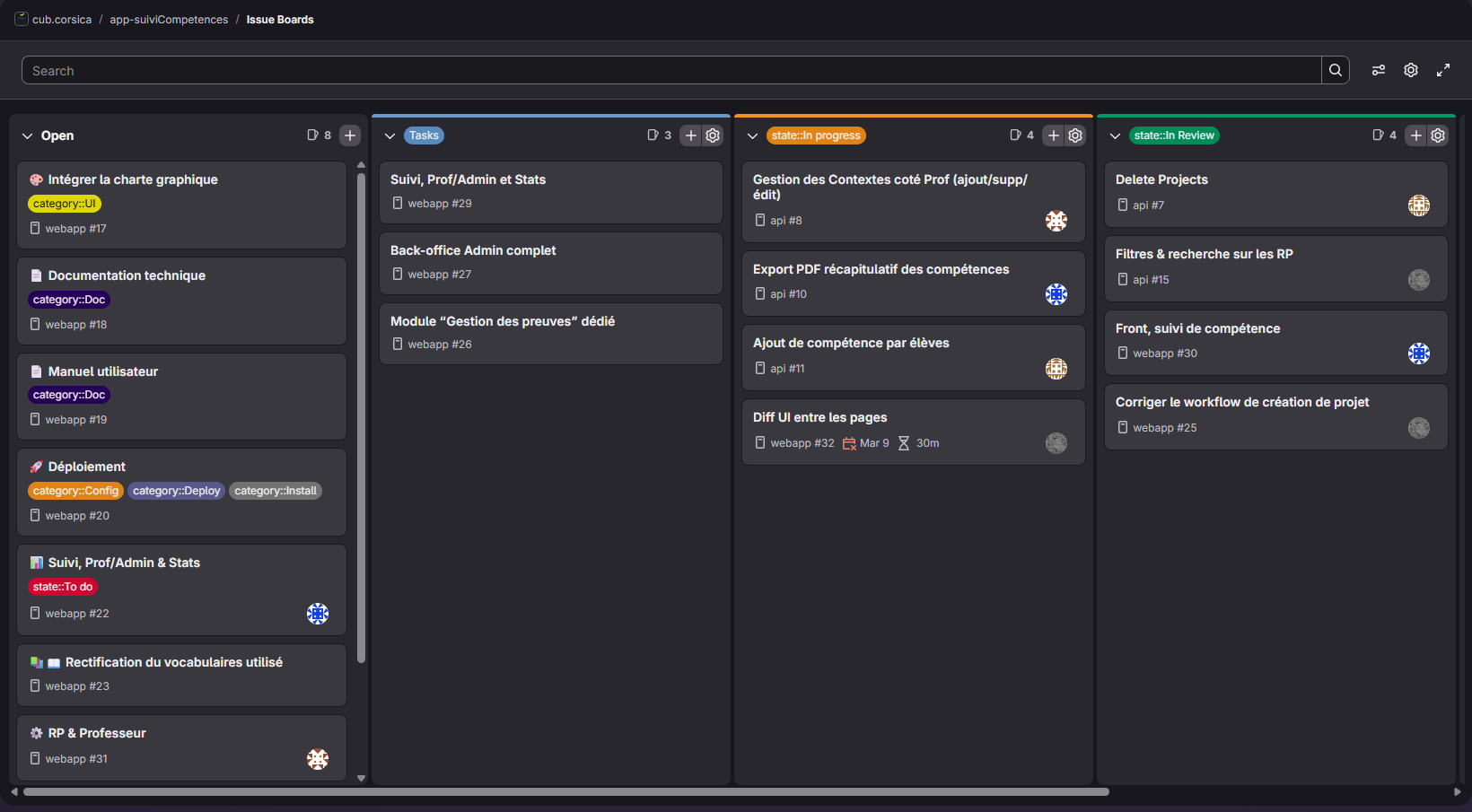This screenshot has height=812, width=1472.
Task: Click the state::In Review header label
Action: [1174, 135]
